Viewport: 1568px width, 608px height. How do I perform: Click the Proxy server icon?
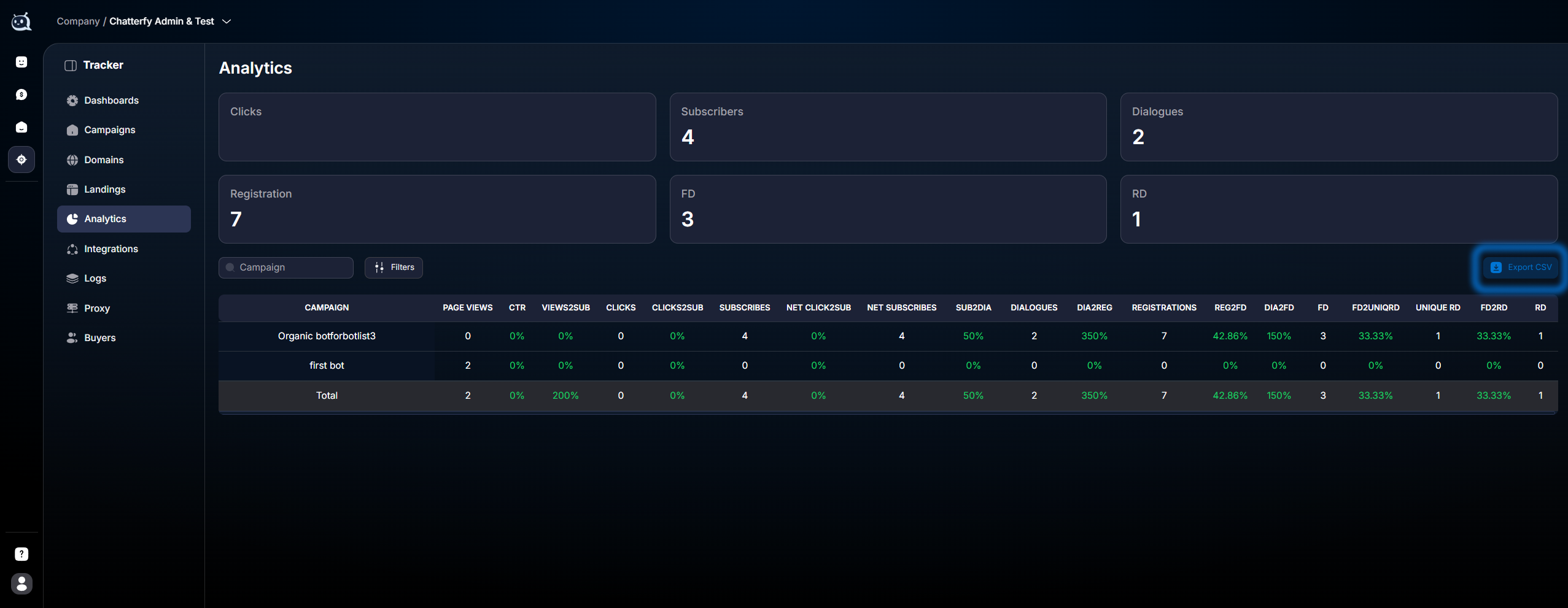[72, 308]
